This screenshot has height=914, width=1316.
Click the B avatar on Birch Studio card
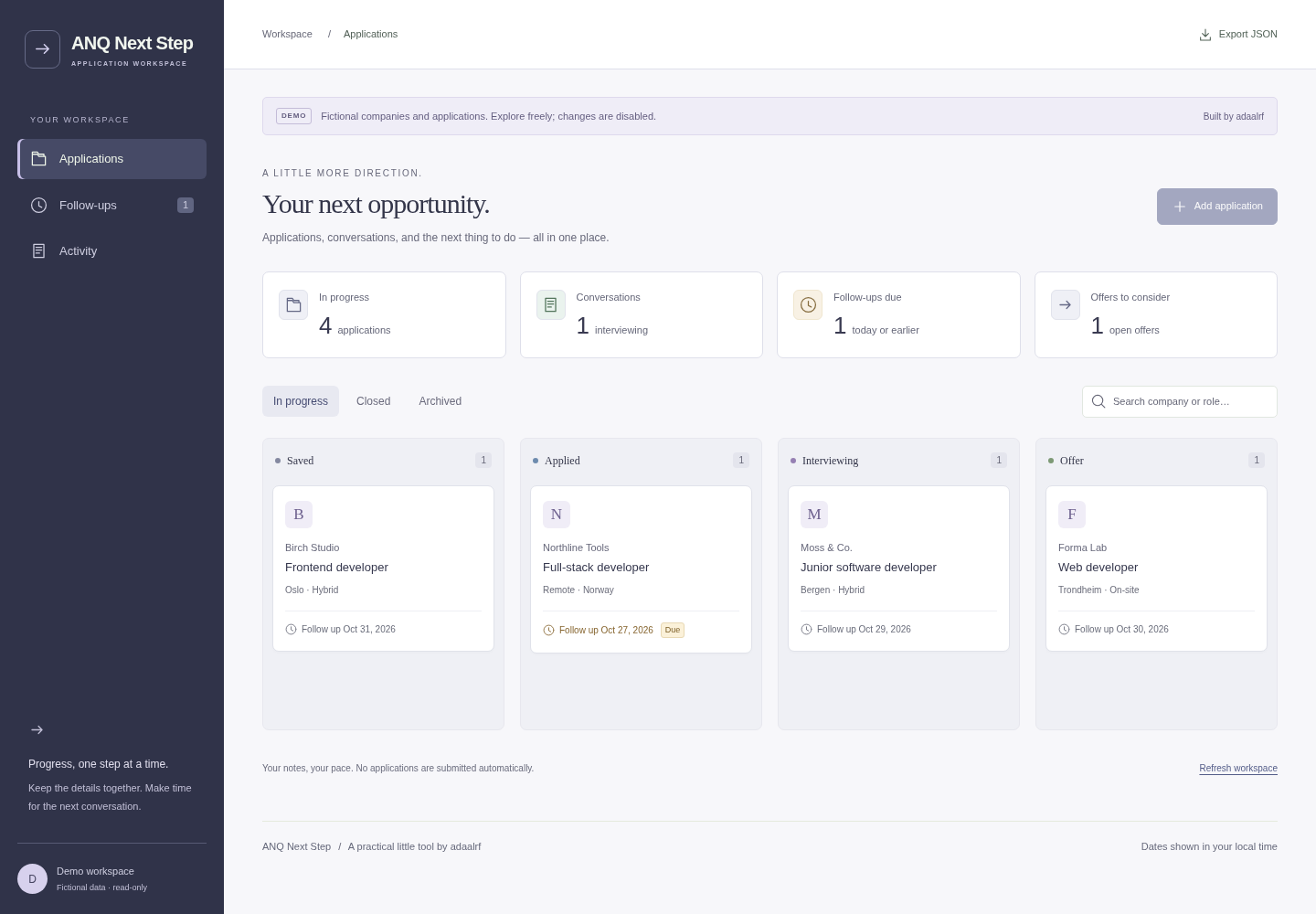[x=299, y=515]
